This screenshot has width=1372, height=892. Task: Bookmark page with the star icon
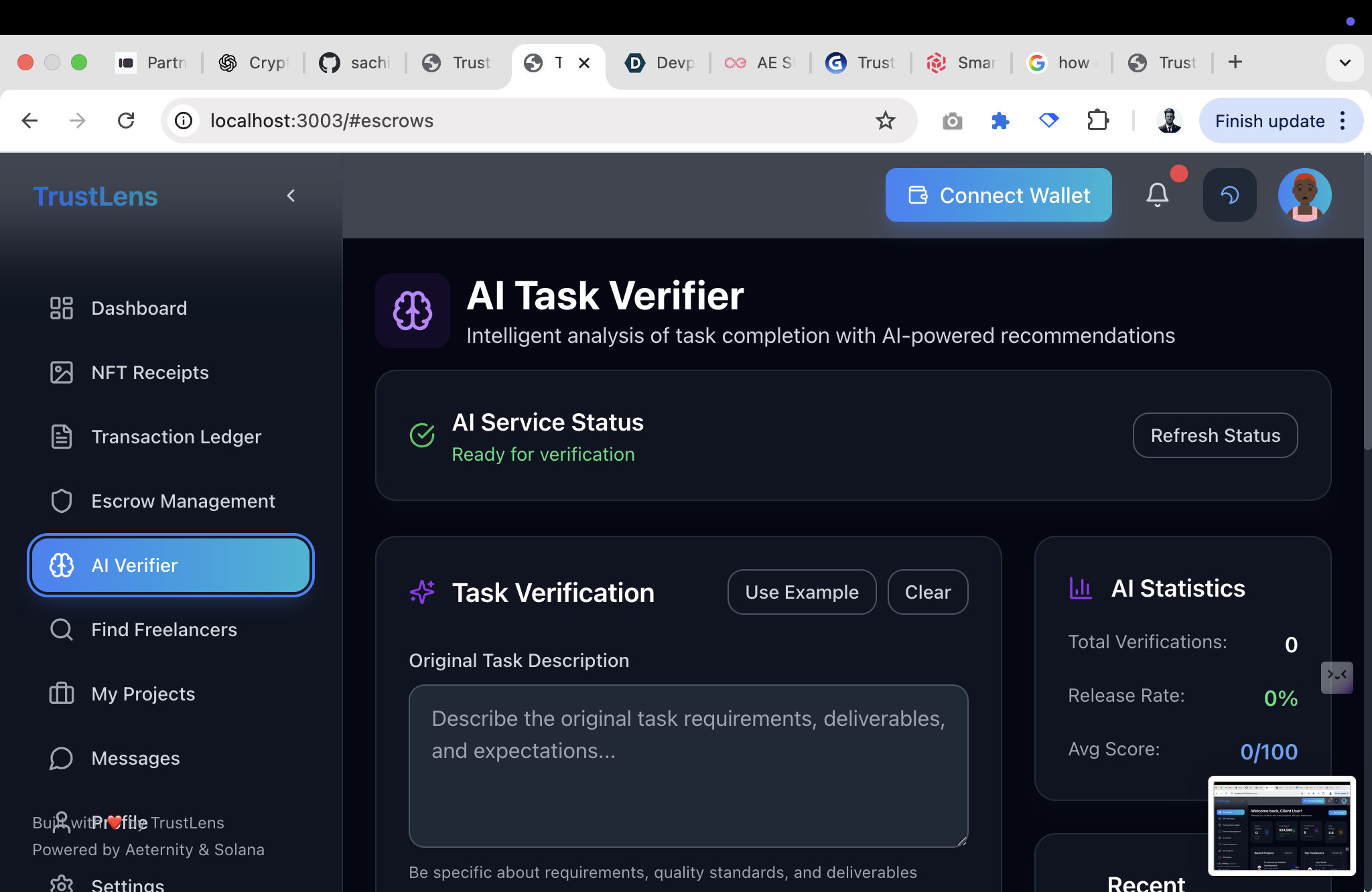tap(886, 121)
